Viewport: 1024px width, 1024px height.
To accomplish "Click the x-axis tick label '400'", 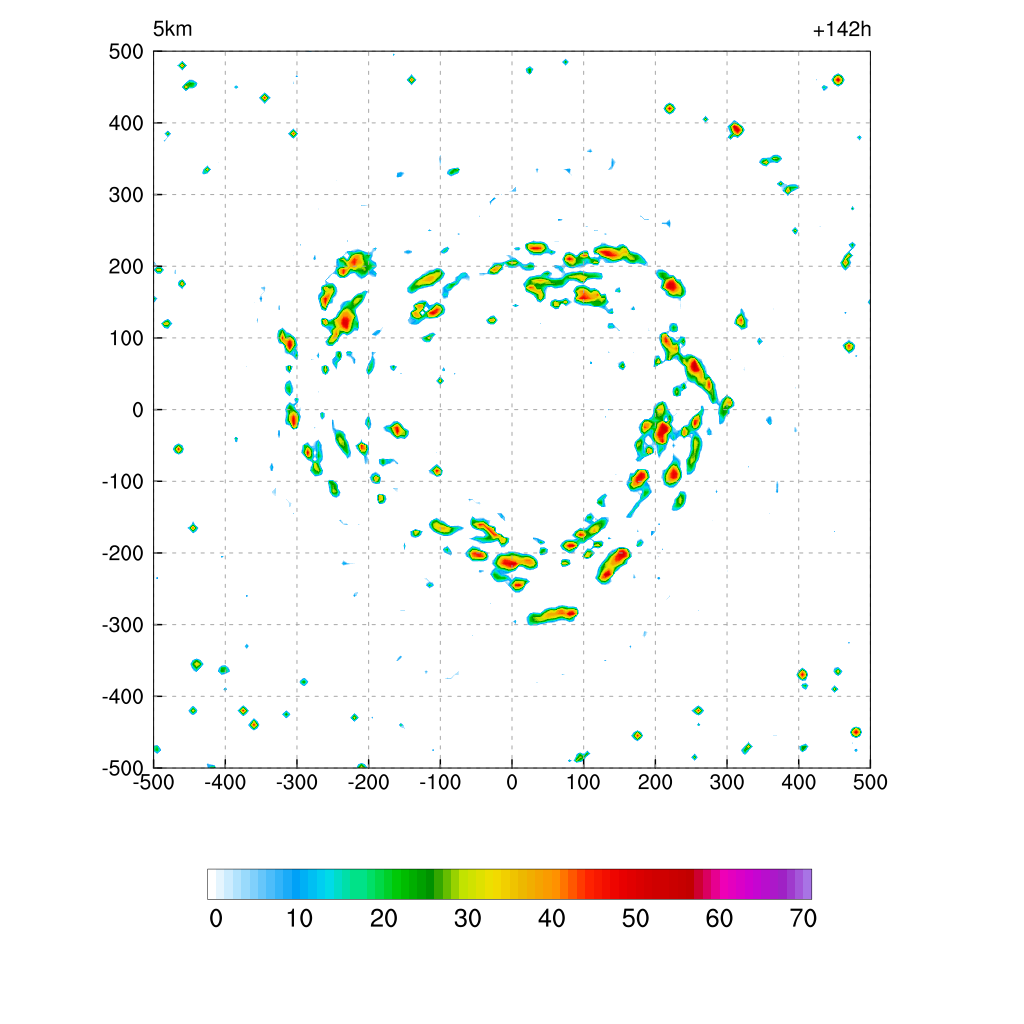I will [799, 782].
